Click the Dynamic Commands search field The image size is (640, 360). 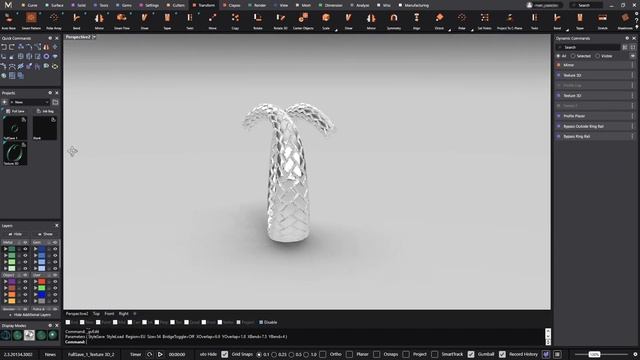pos(588,47)
